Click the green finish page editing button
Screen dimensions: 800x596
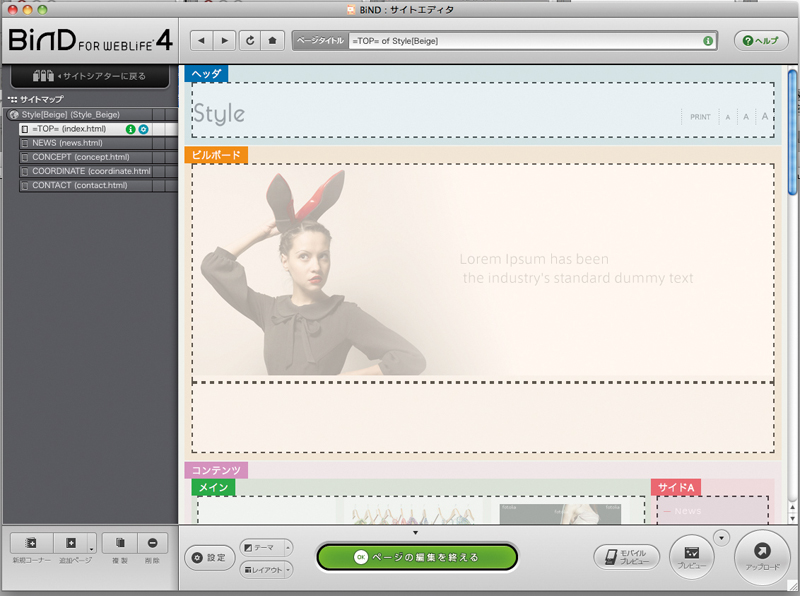point(417,557)
